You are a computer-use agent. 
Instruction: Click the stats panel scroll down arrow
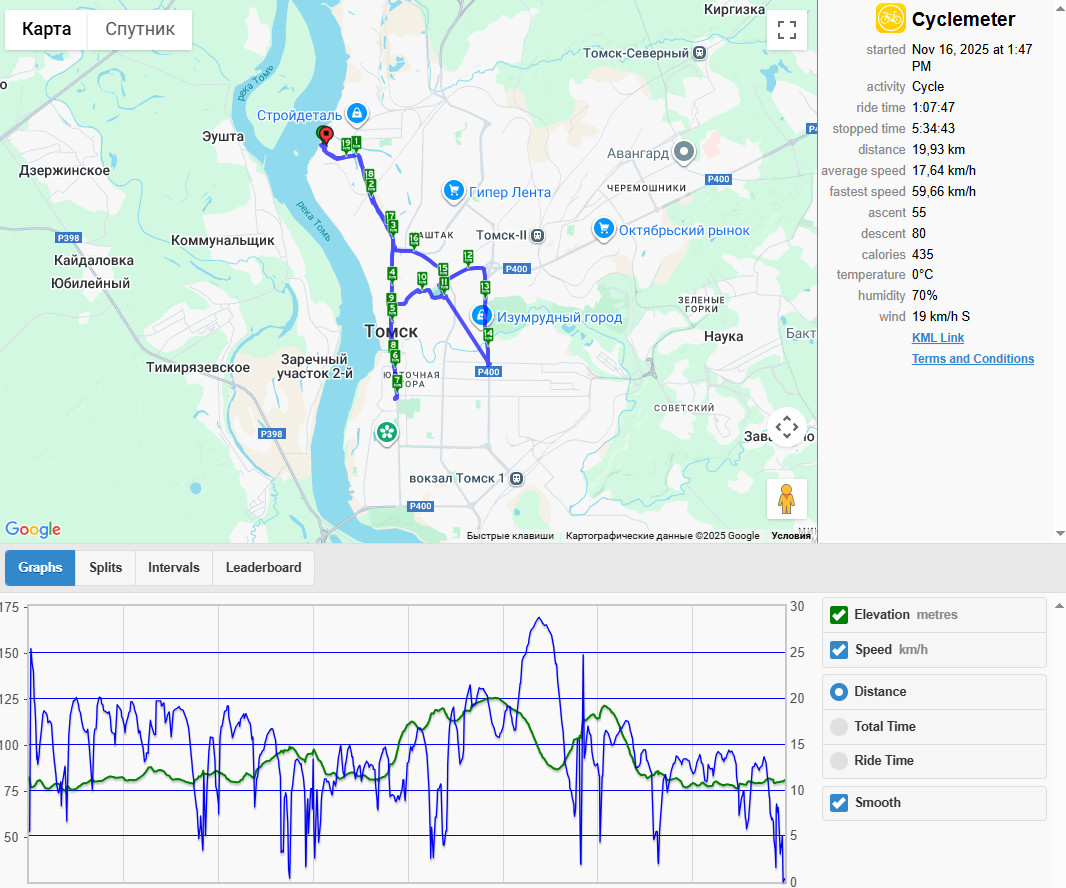1060,534
